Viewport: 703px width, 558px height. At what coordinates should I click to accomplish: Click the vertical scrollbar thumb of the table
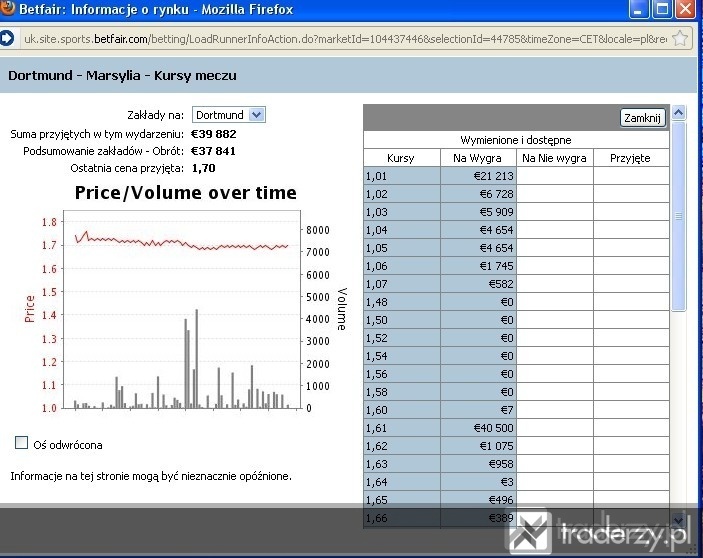678,216
